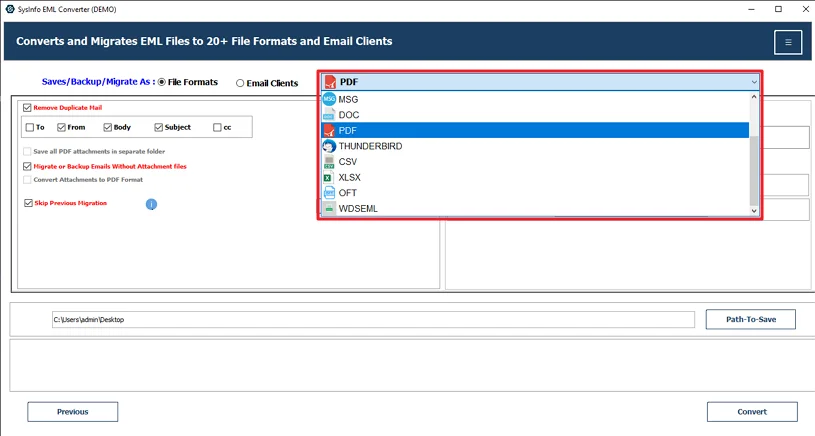Click the Saves/Backup/Migrate As label
This screenshot has width=815, height=436.
pyautogui.click(x=98, y=82)
